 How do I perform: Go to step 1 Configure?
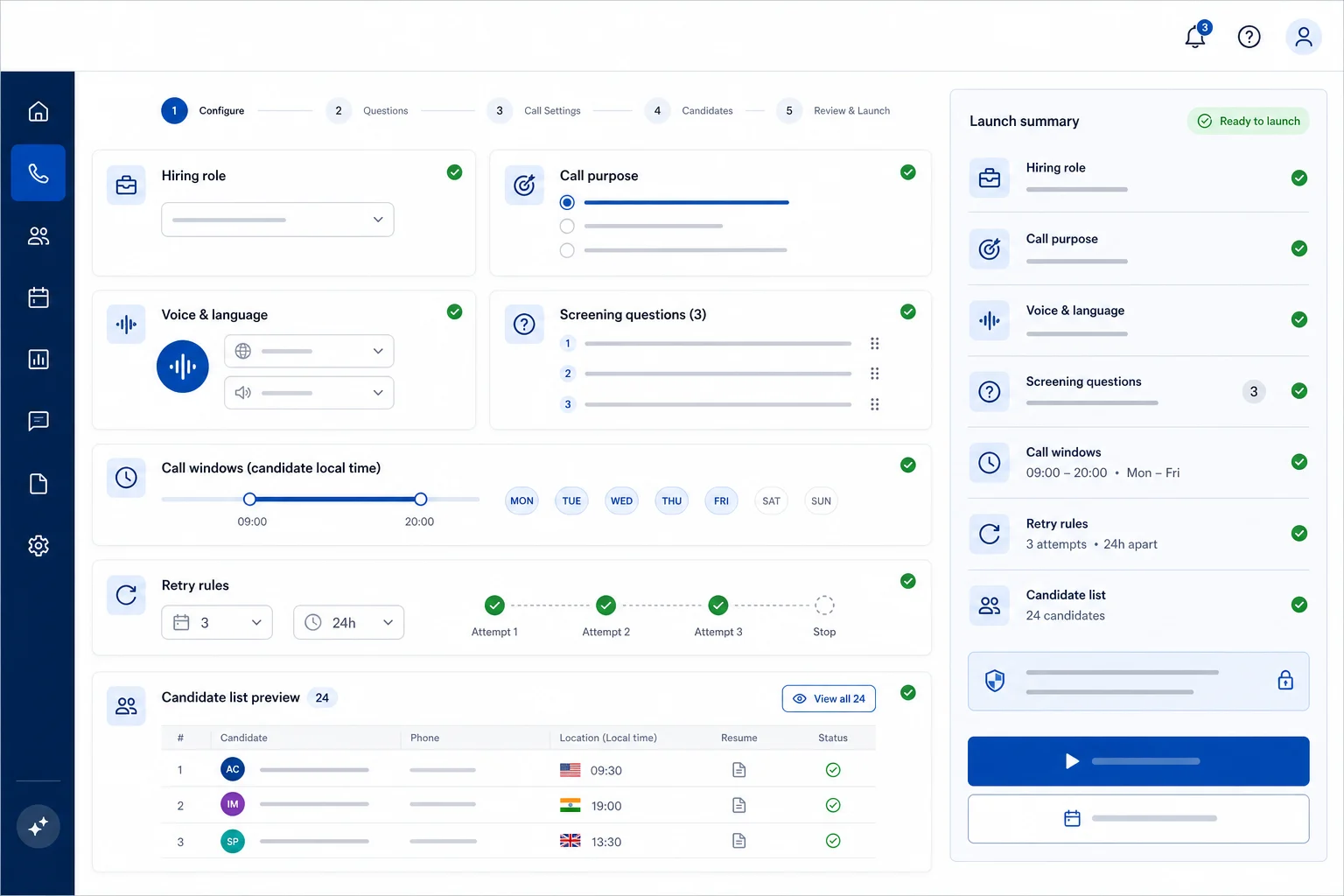tap(203, 110)
